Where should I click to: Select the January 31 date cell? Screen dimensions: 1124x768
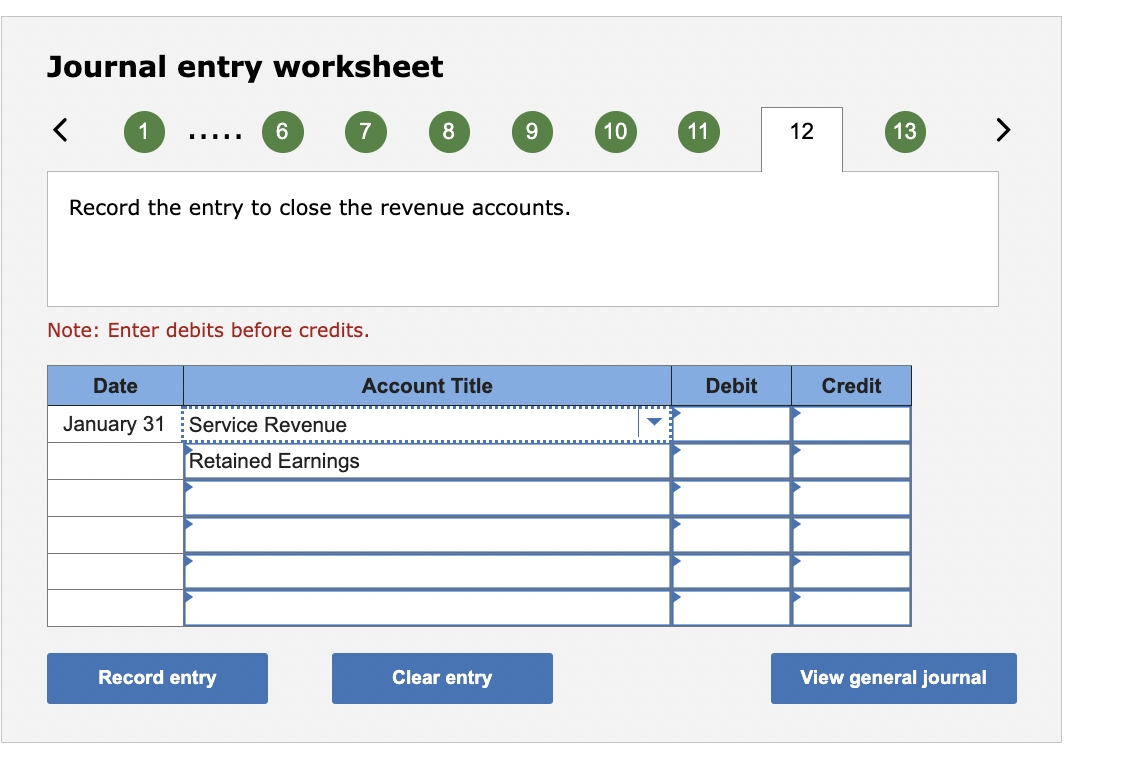(x=113, y=423)
